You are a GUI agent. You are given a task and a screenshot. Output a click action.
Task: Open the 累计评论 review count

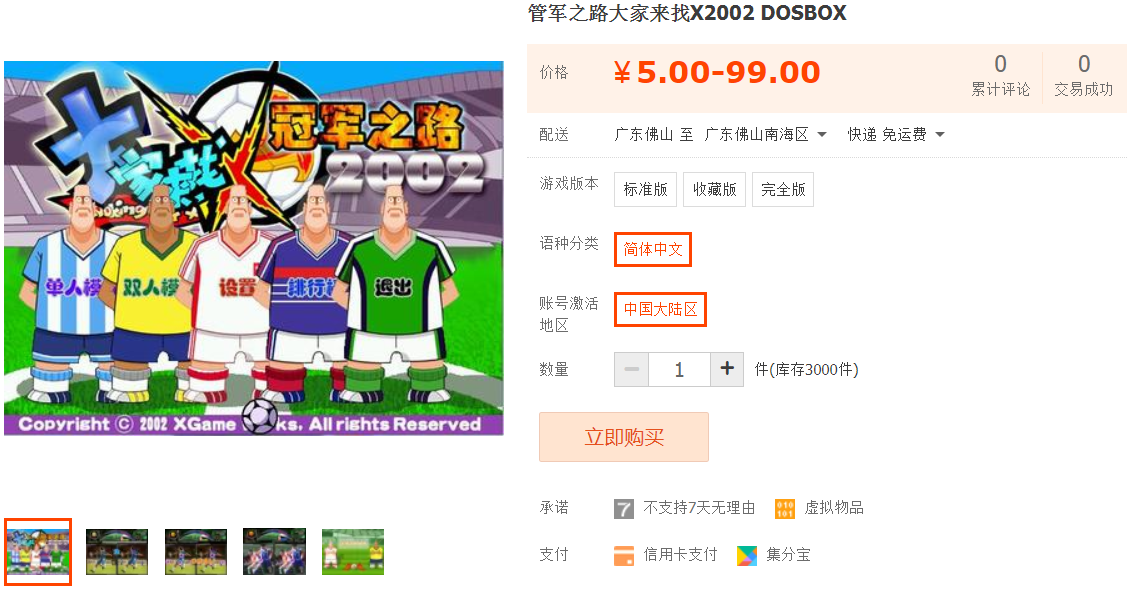1000,75
